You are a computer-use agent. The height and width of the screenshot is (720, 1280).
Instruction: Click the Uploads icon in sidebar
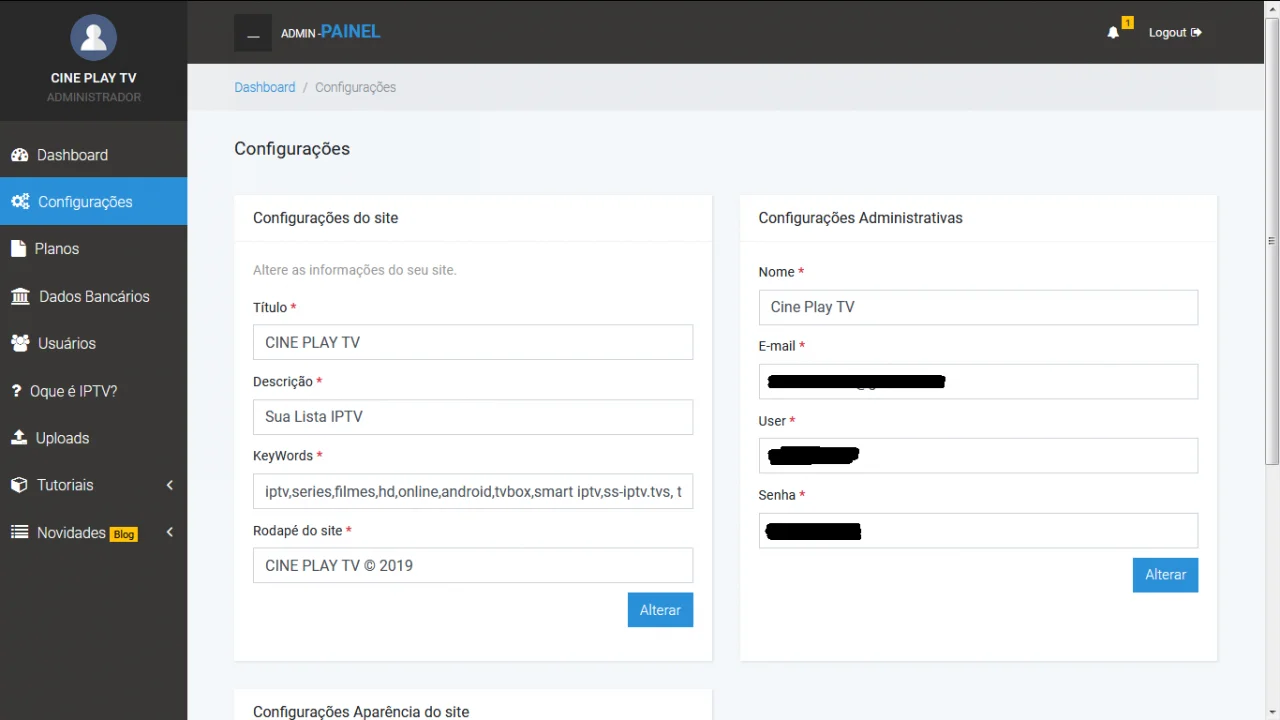click(x=19, y=438)
